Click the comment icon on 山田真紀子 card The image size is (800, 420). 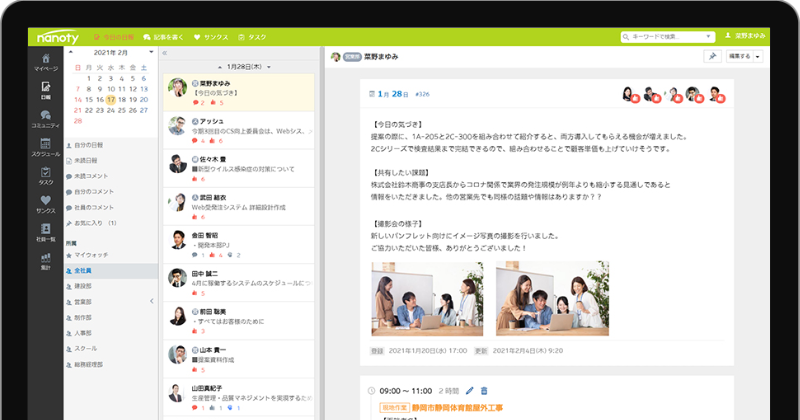pyautogui.click(x=195, y=408)
